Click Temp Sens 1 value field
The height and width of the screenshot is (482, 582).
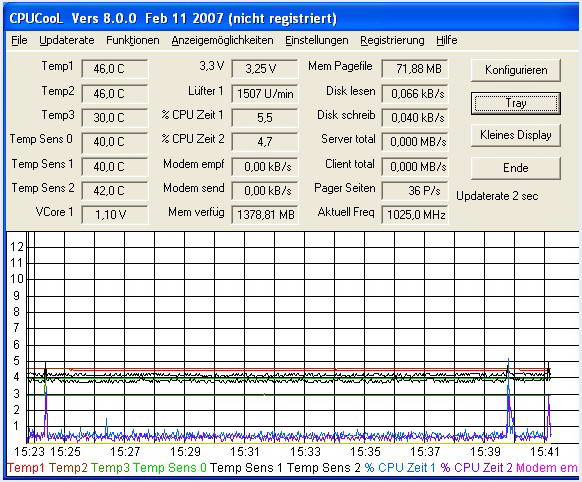coord(114,167)
